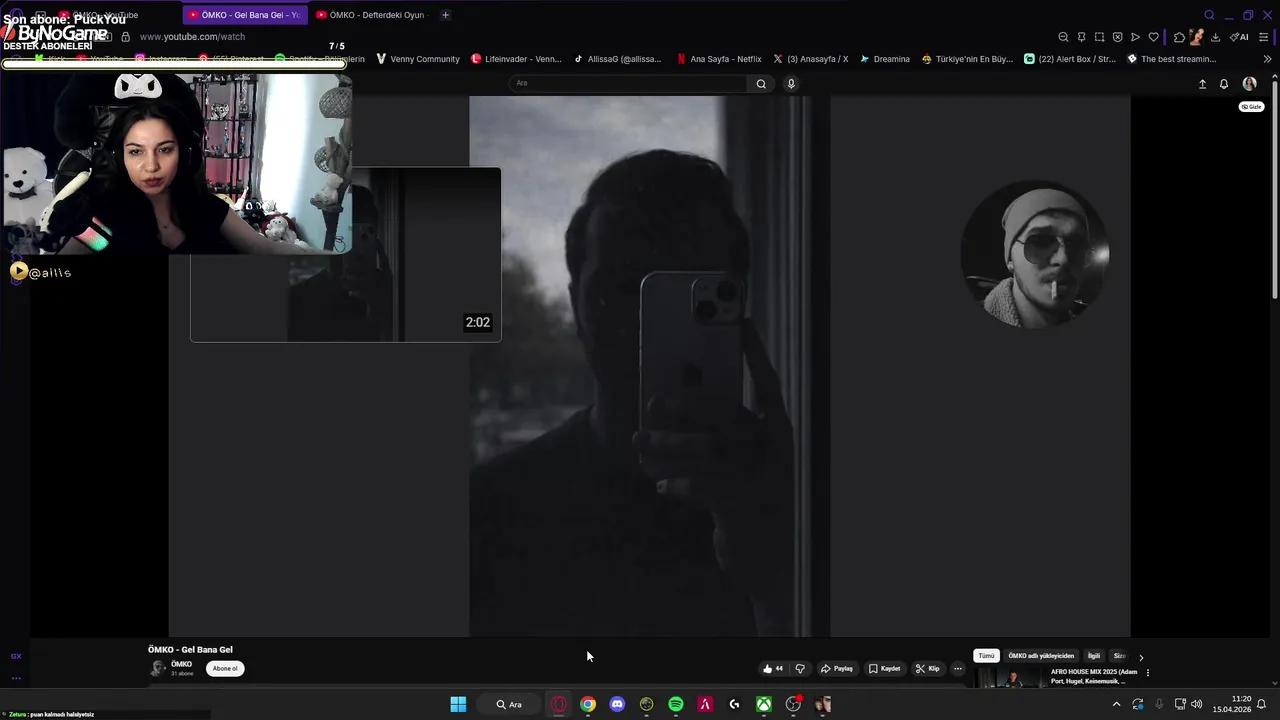This screenshot has width=1280, height=720.
Task: Click the Paylaş share button
Action: coord(837,669)
